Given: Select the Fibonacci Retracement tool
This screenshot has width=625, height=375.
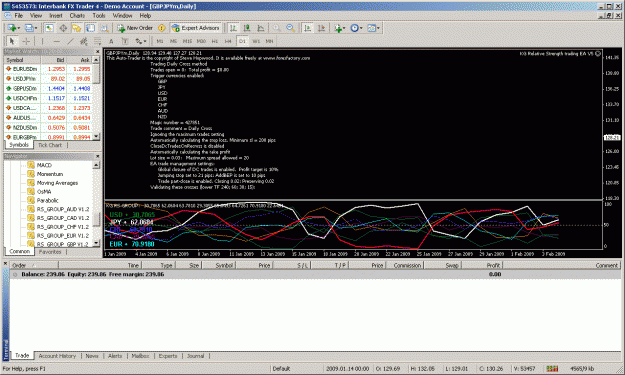Looking at the screenshot, I should 97,41.
